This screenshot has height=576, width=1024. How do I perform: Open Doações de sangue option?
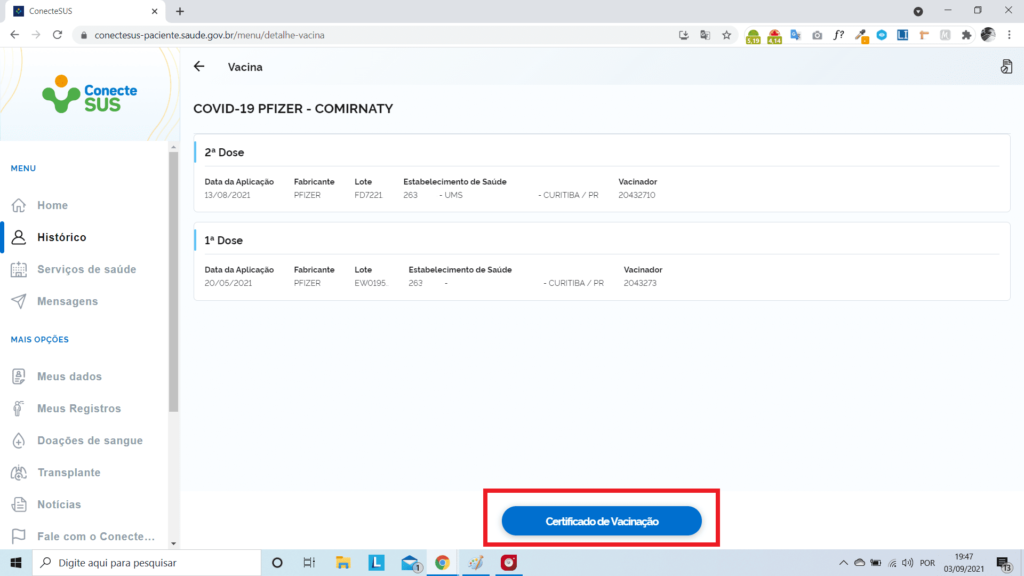coord(89,441)
